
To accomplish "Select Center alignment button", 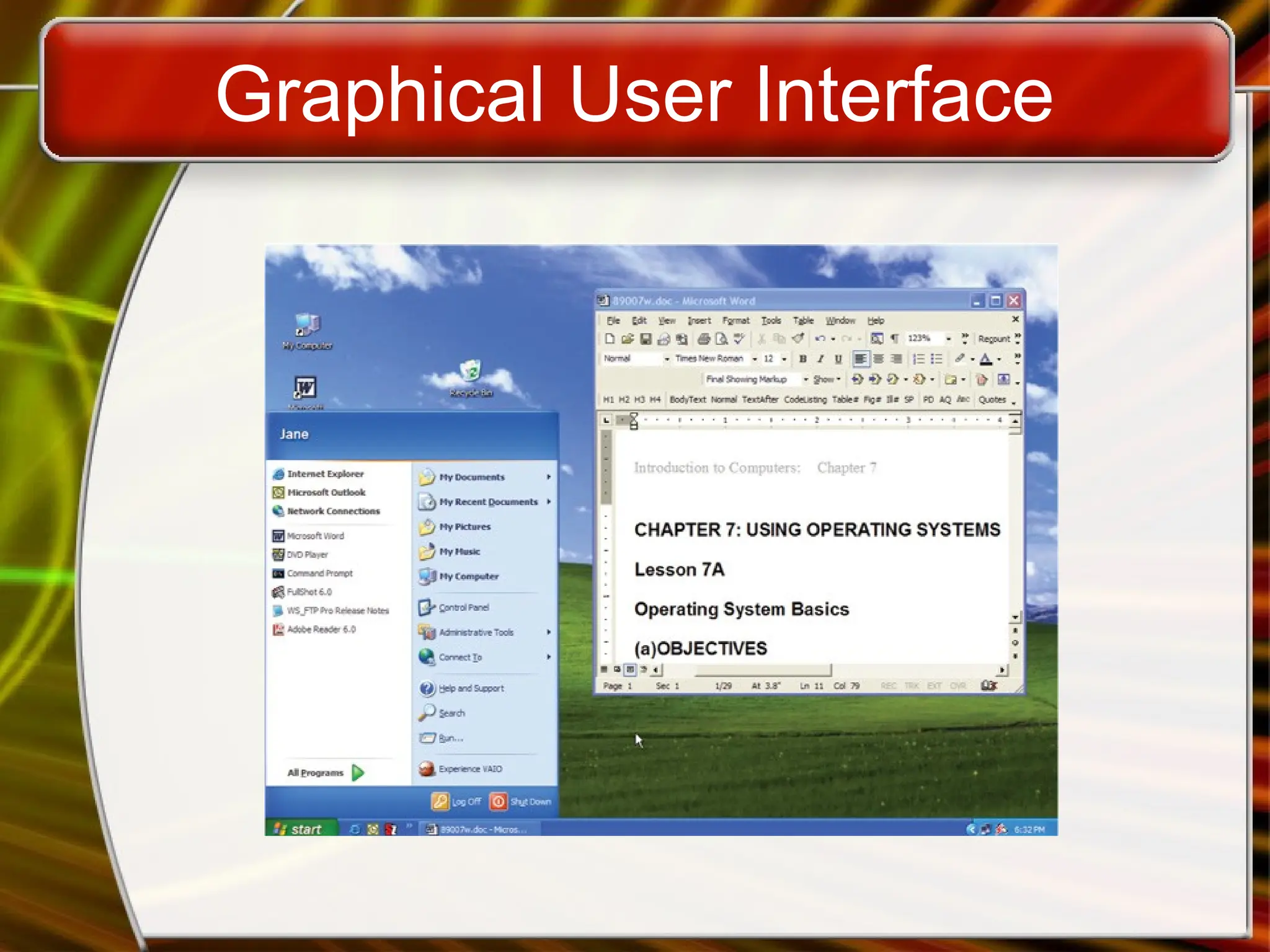I will click(x=879, y=359).
